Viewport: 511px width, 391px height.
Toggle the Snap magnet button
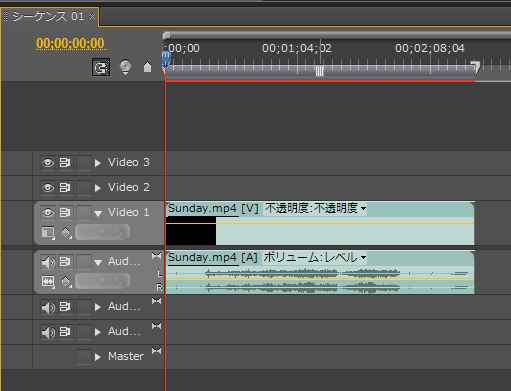(x=101, y=67)
